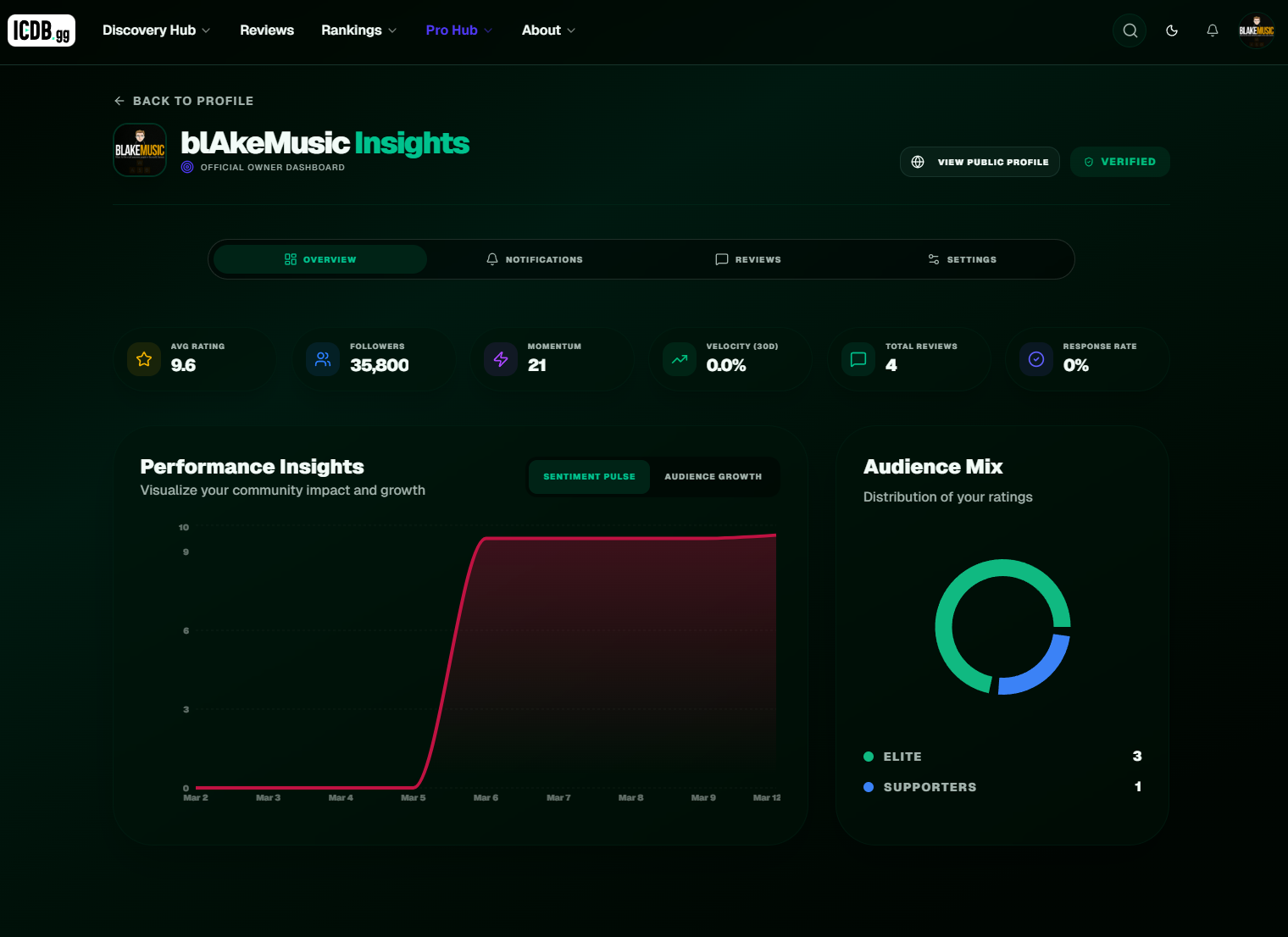Click the globe icon in View Public Profile
This screenshot has width=1288, height=937.
click(x=918, y=162)
